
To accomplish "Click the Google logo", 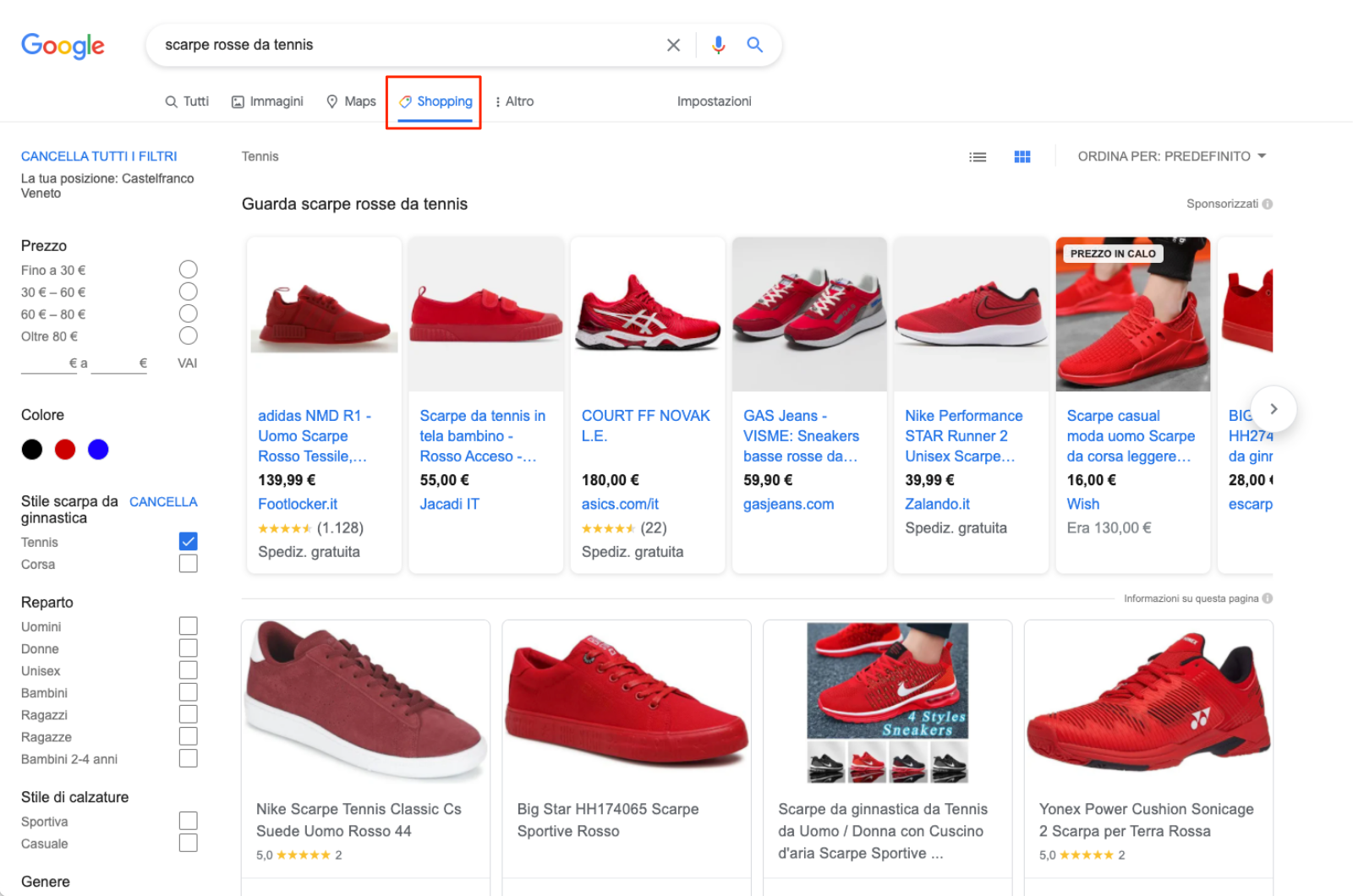I will pyautogui.click(x=63, y=46).
